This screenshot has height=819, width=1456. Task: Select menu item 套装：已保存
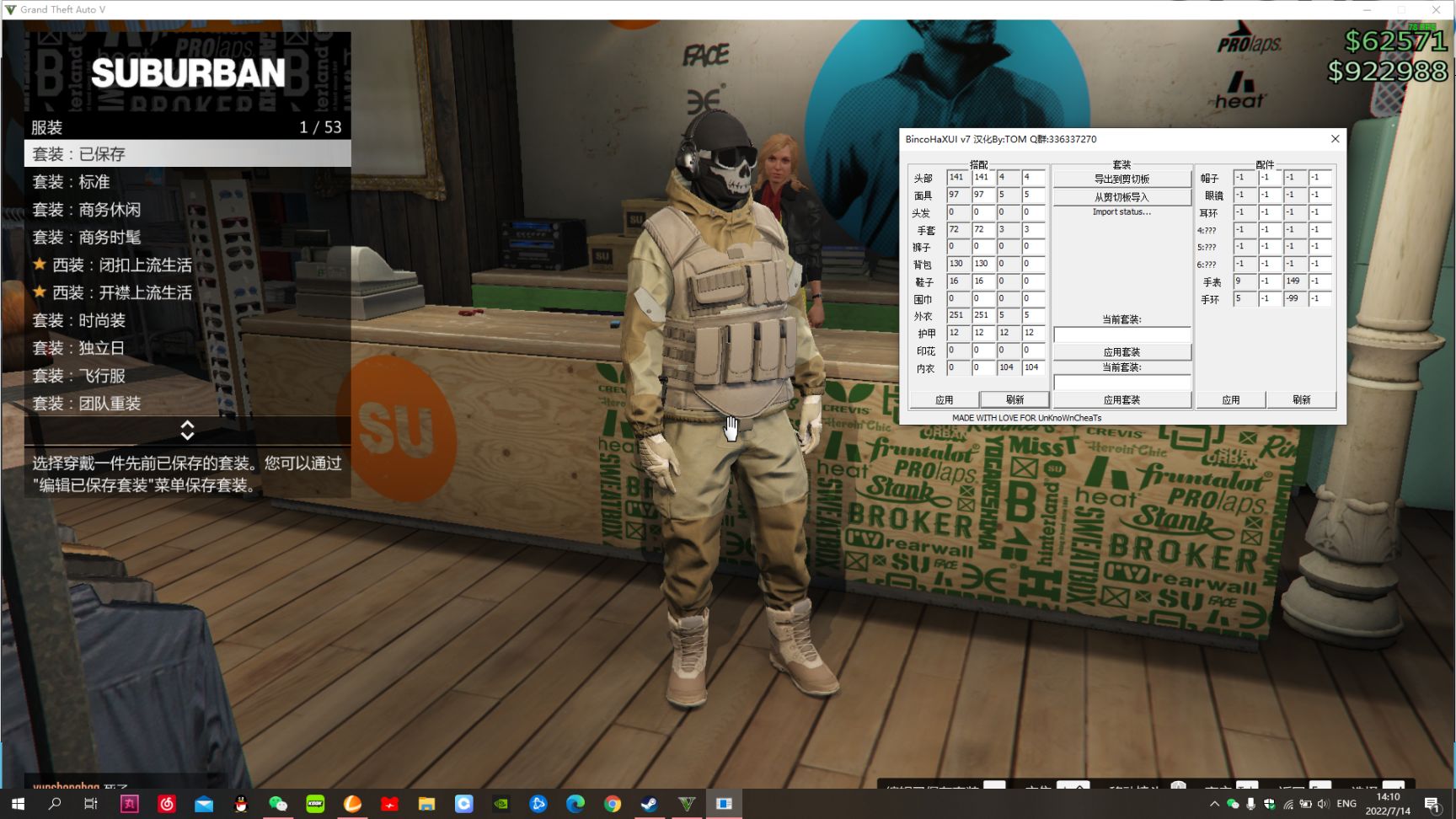188,154
